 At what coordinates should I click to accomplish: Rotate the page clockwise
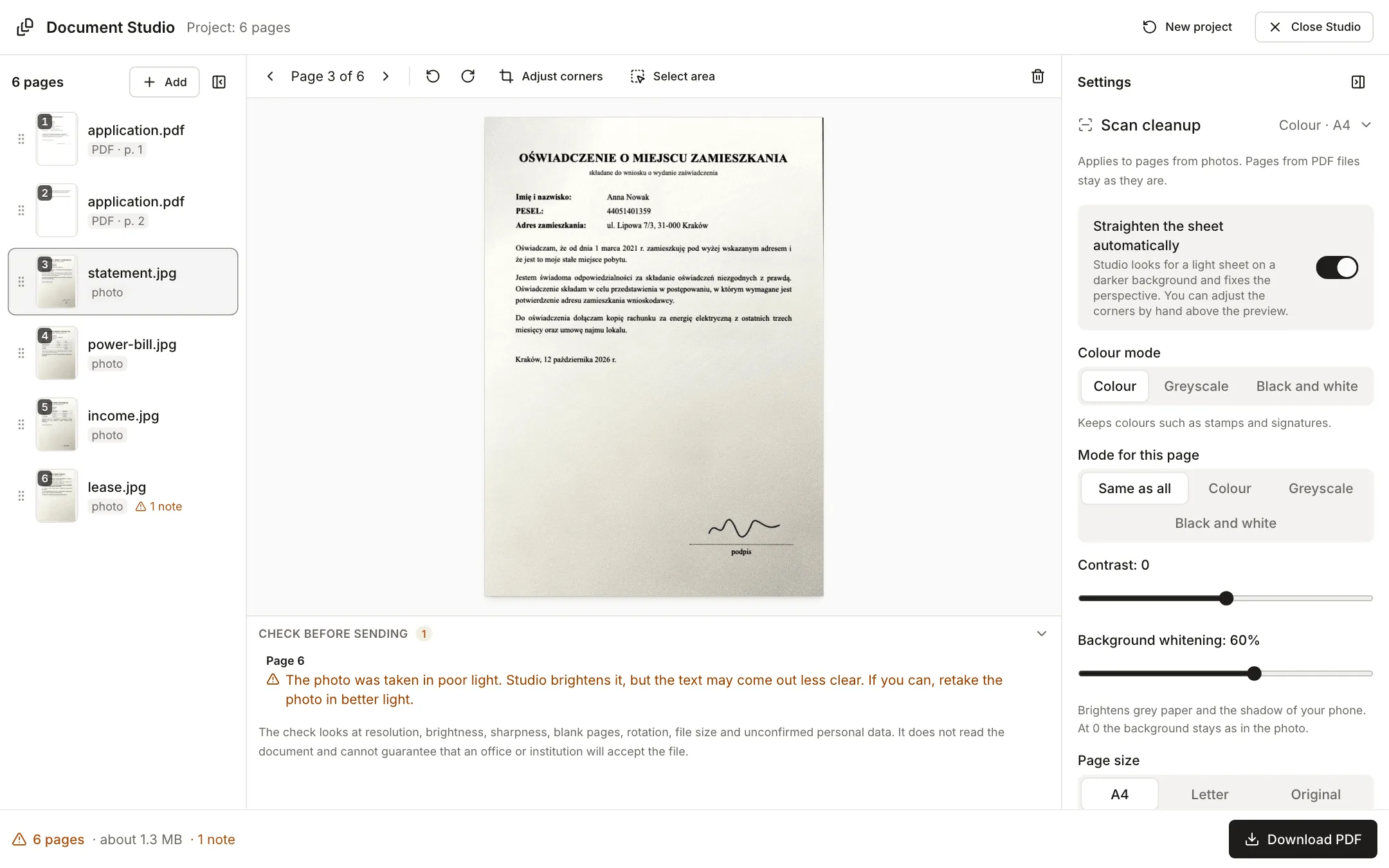[x=468, y=77]
